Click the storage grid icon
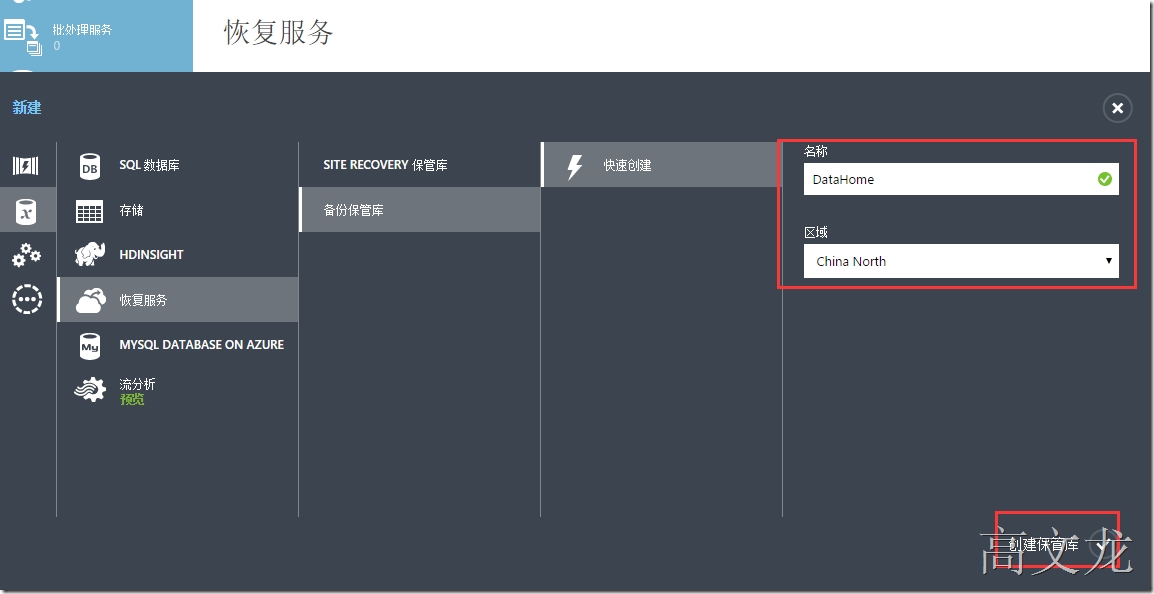This screenshot has width=1154, height=594. click(x=90, y=211)
